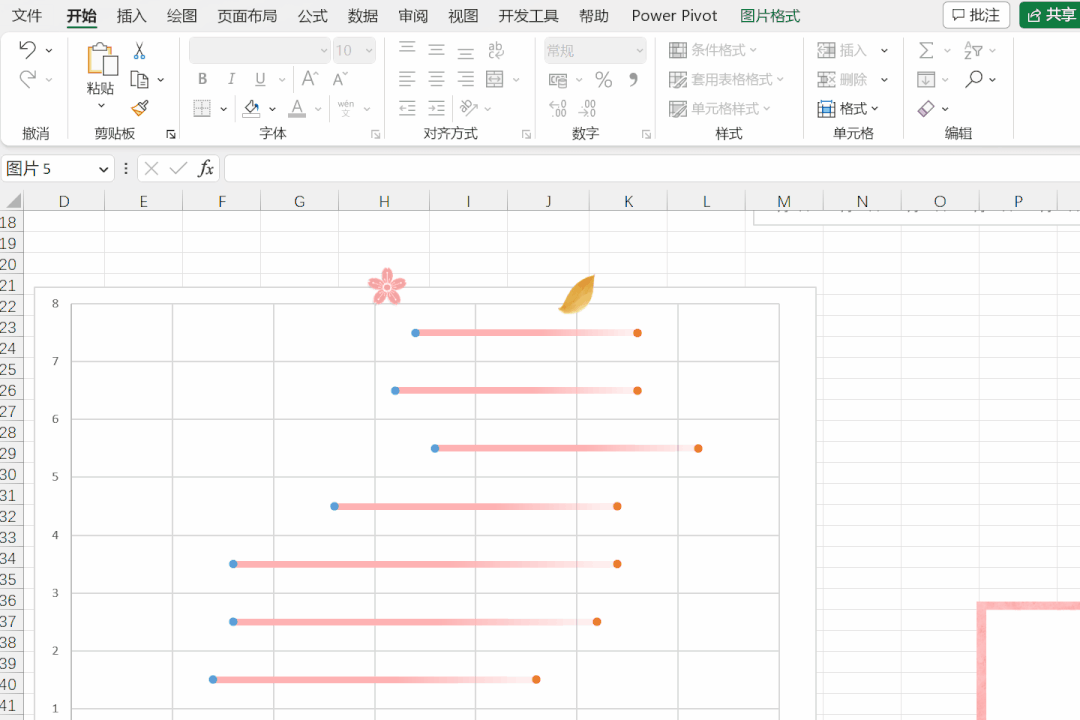The image size is (1080, 720).
Task: Toggle Bold formatting
Action: point(202,79)
